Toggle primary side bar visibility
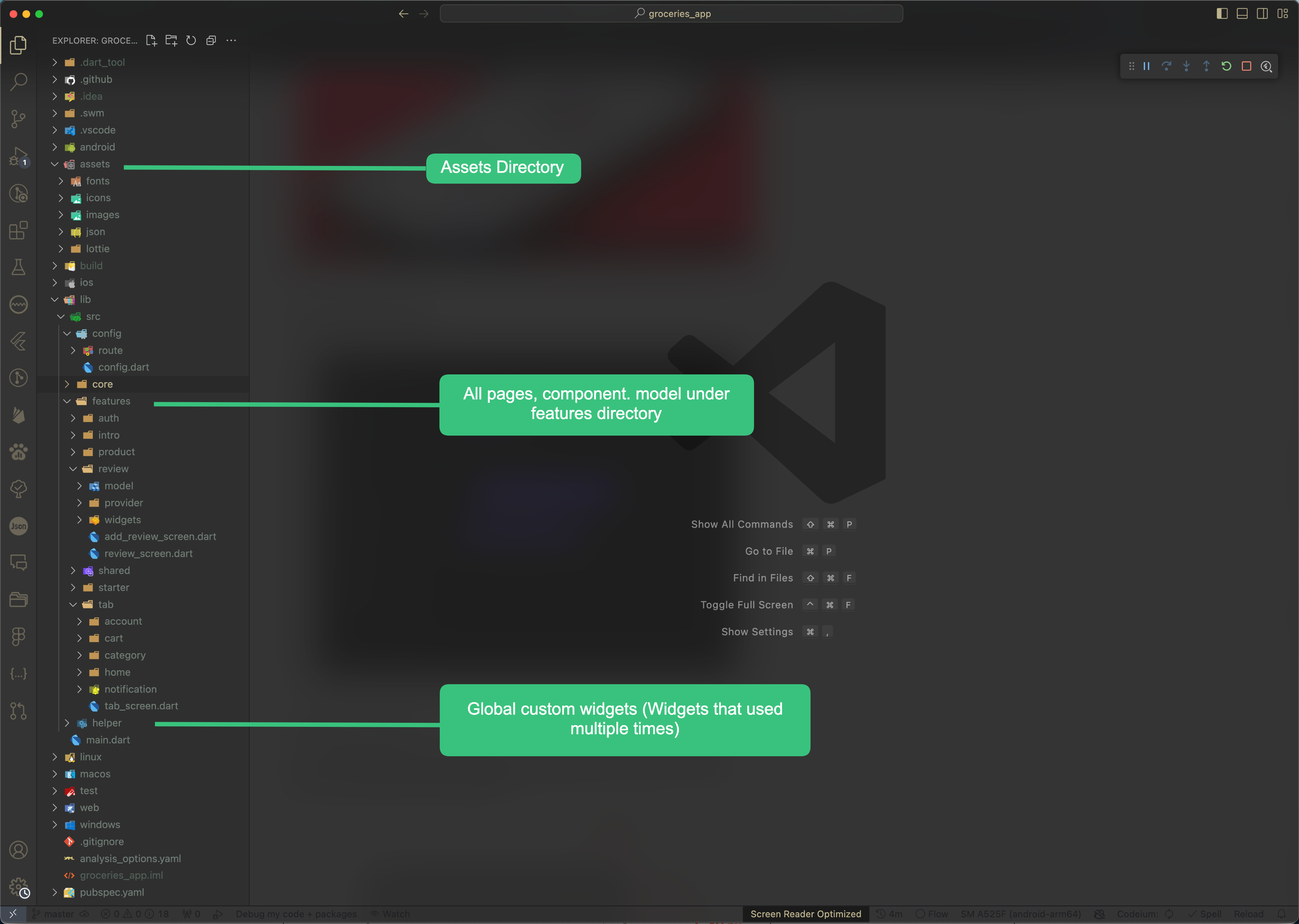The height and width of the screenshot is (924, 1299). click(x=1222, y=14)
